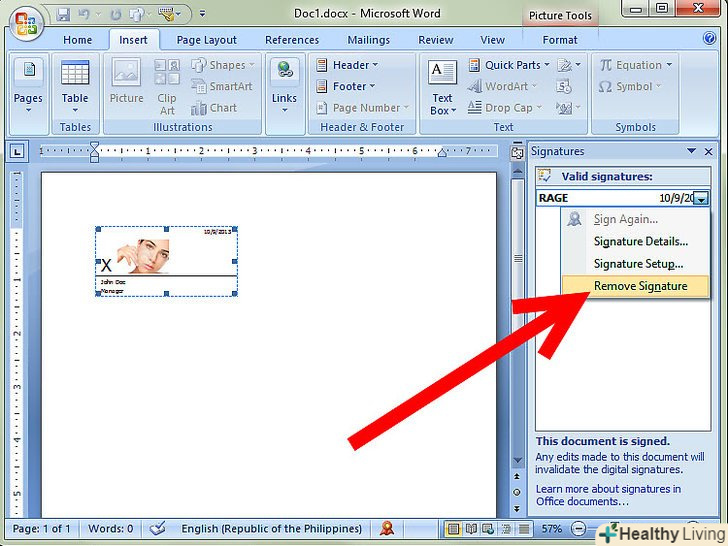Open Signature Setup
Image resolution: width=728 pixels, height=546 pixels.
[636, 264]
